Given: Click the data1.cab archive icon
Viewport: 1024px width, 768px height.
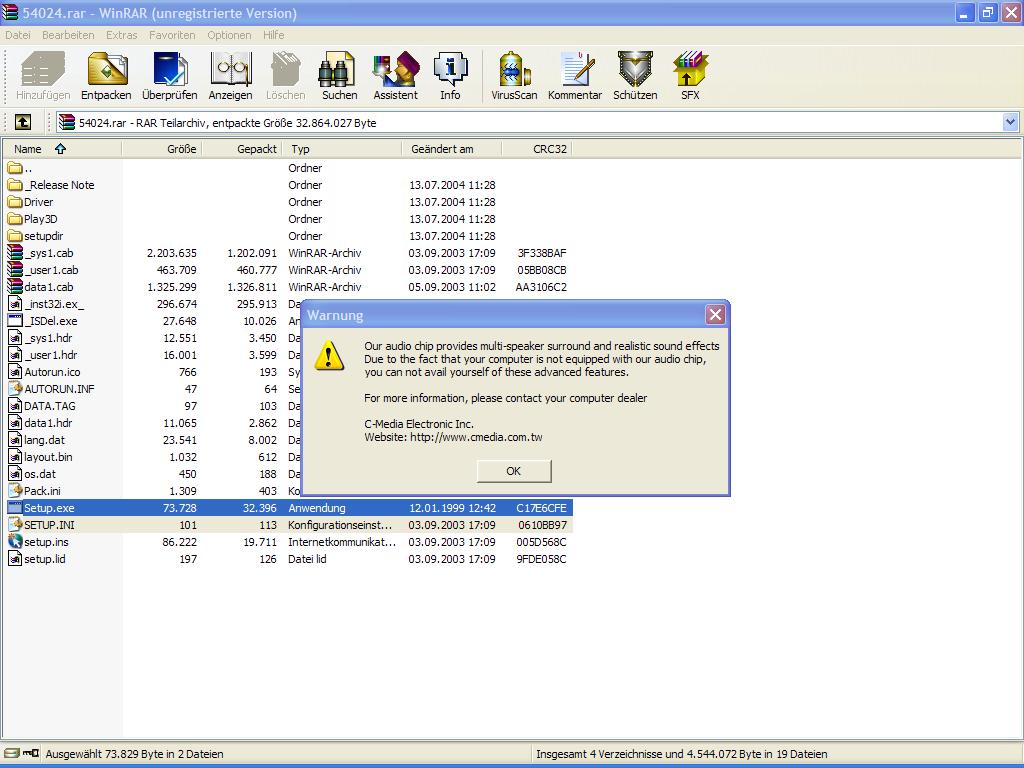Looking at the screenshot, I should [15, 287].
